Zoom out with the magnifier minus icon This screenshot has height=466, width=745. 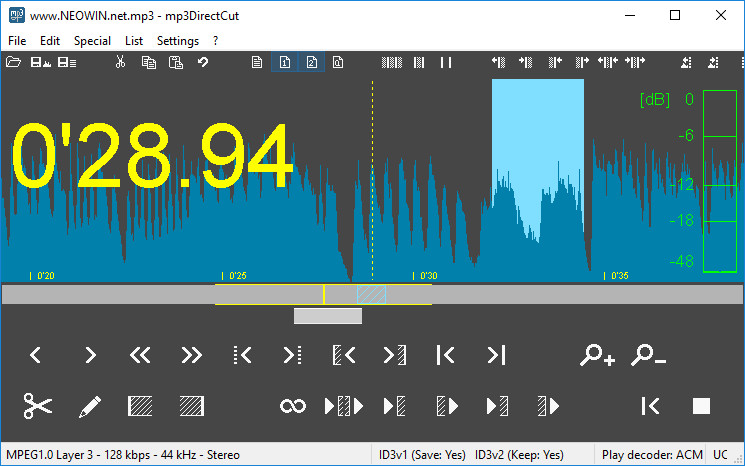click(648, 355)
